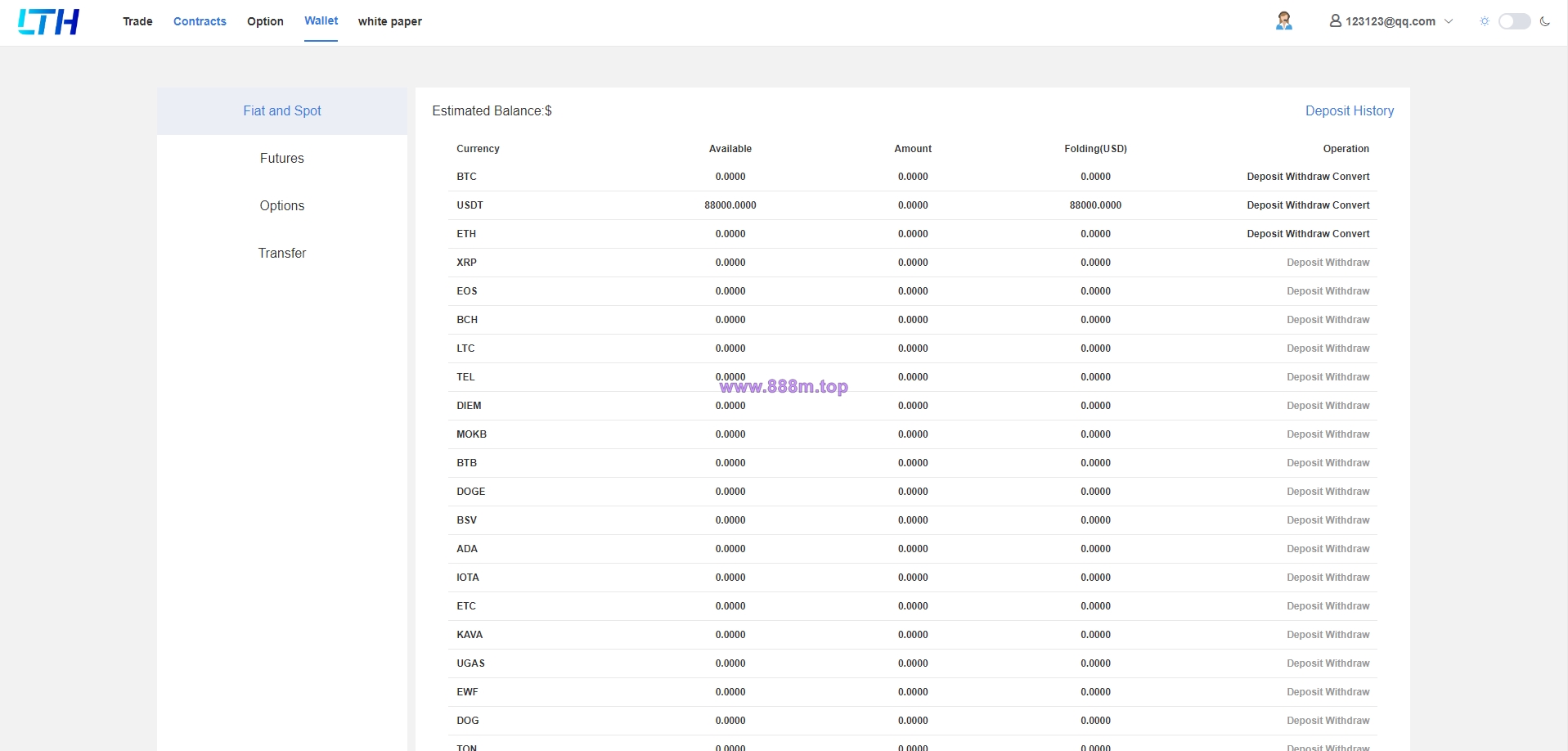Click the user profile icon beside the email
The image size is (1568, 751).
click(x=1335, y=21)
